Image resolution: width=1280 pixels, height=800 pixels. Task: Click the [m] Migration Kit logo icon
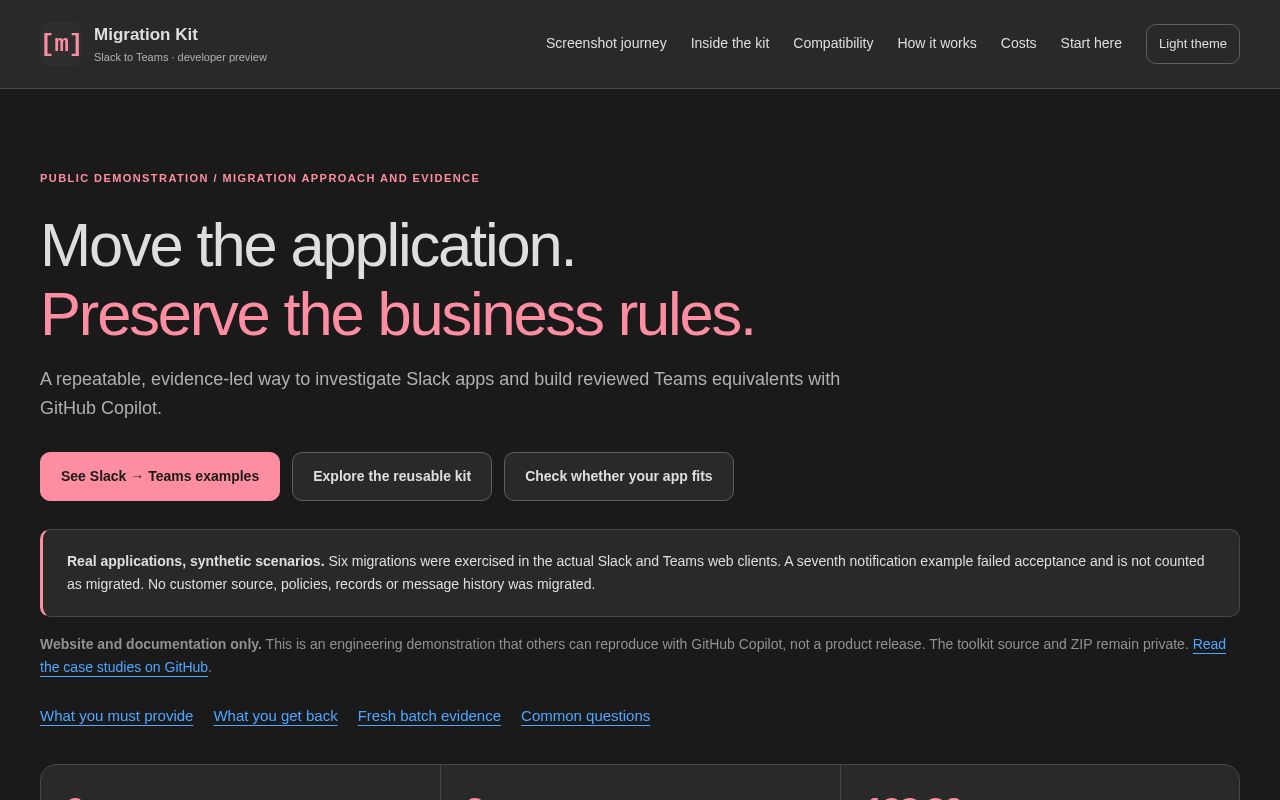pos(61,44)
